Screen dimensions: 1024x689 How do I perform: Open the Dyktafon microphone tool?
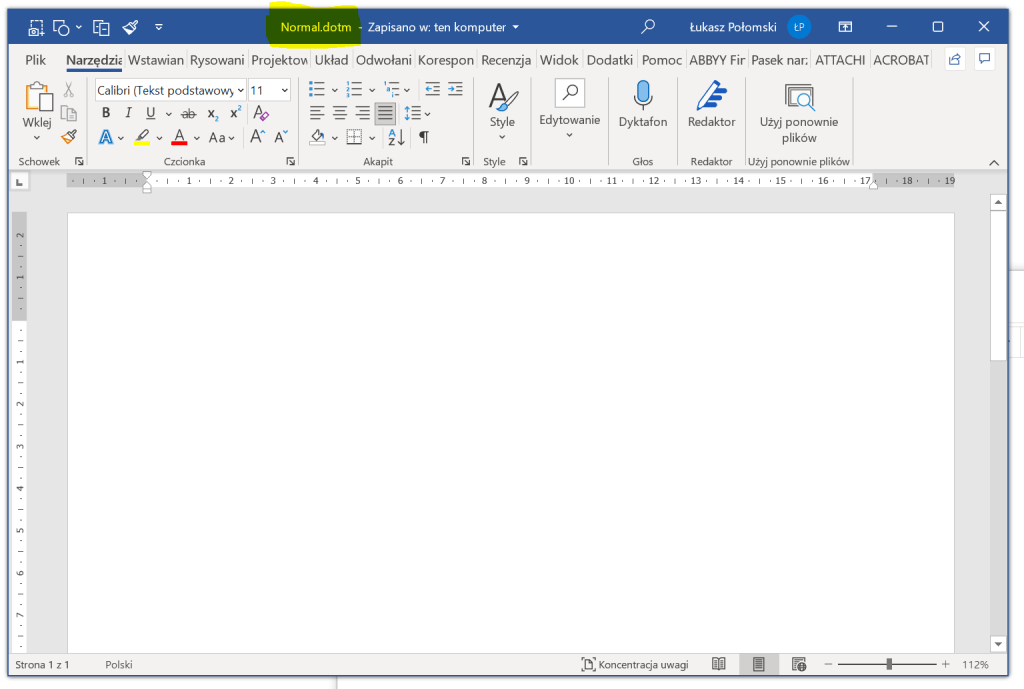(x=642, y=104)
